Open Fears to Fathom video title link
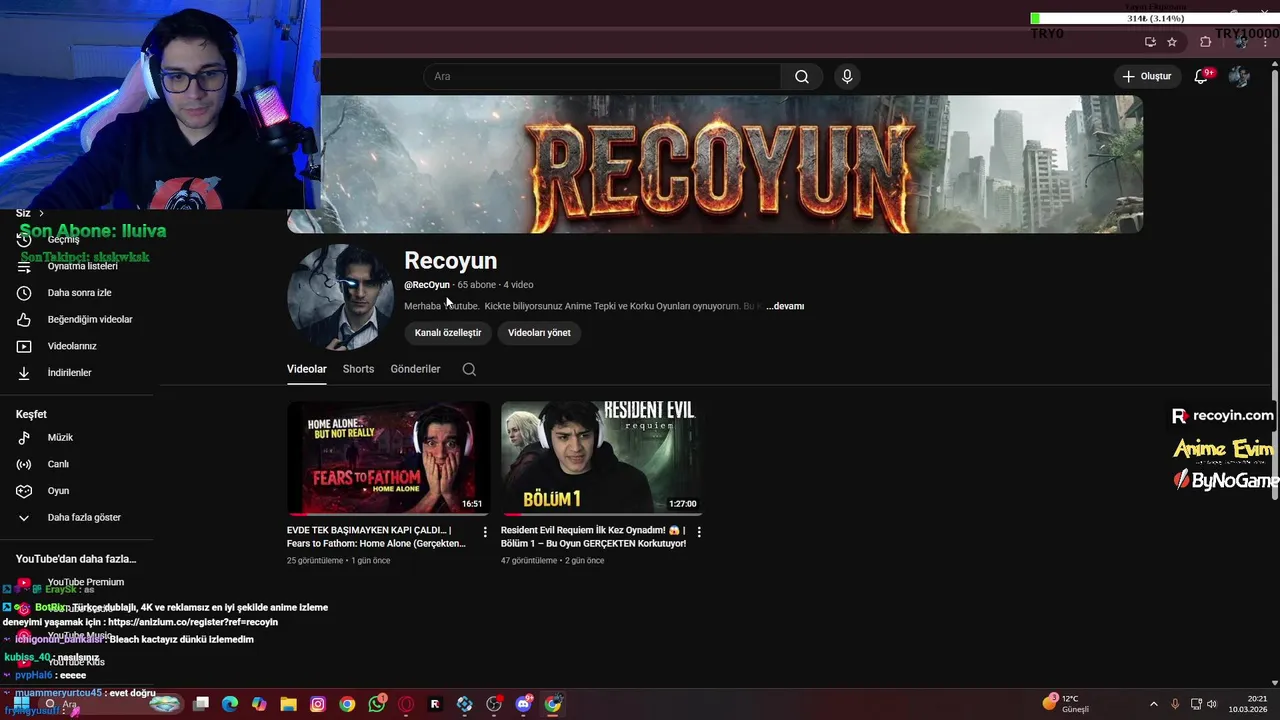The image size is (1280, 720). (377, 537)
